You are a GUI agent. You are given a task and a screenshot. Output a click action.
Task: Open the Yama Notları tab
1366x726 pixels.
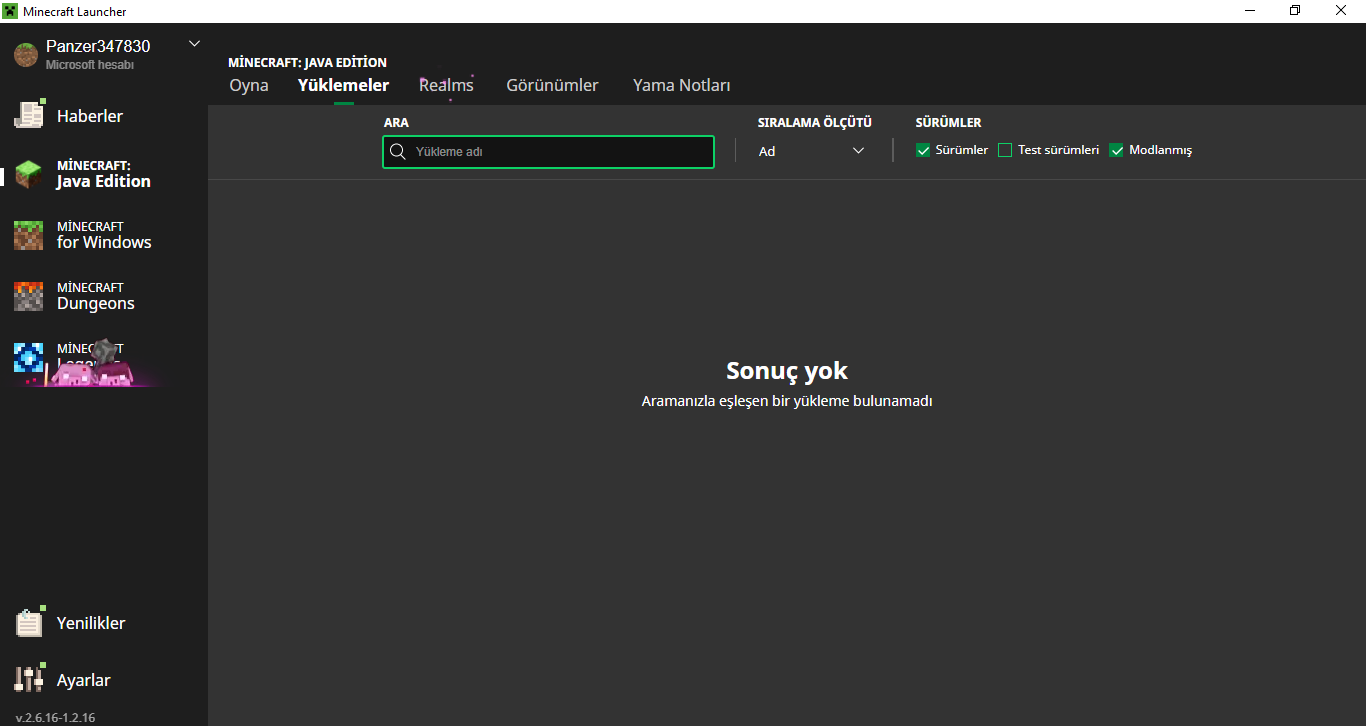[681, 85]
